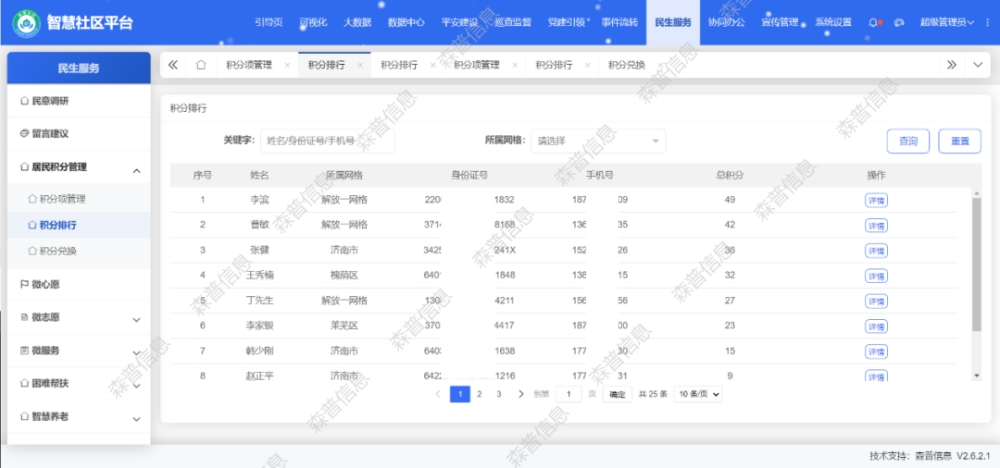This screenshot has height=468, width=1000.
Task: Open 详情 for 曹敏's row
Action: (876, 226)
